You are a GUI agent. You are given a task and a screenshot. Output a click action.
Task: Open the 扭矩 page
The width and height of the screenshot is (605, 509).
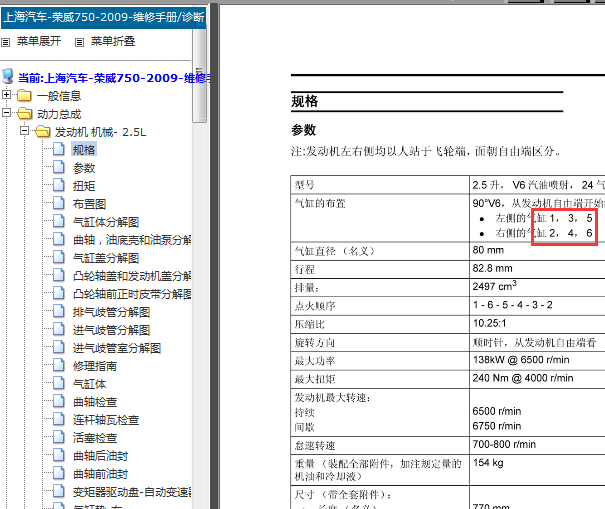(x=84, y=186)
